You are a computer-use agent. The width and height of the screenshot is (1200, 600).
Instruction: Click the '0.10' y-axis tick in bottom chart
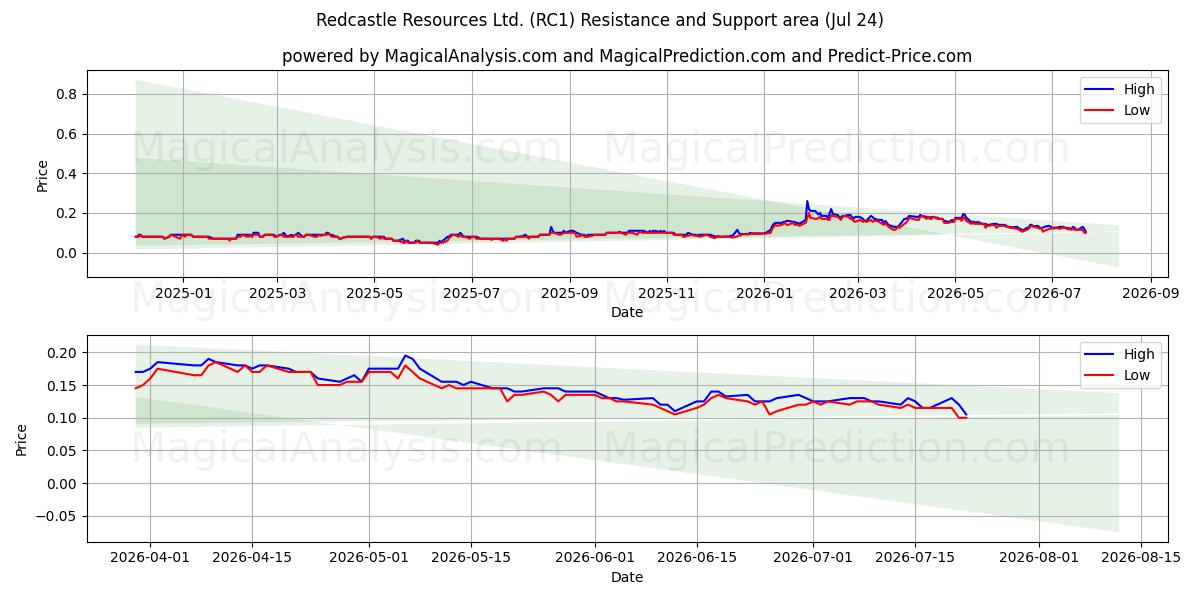coord(63,418)
